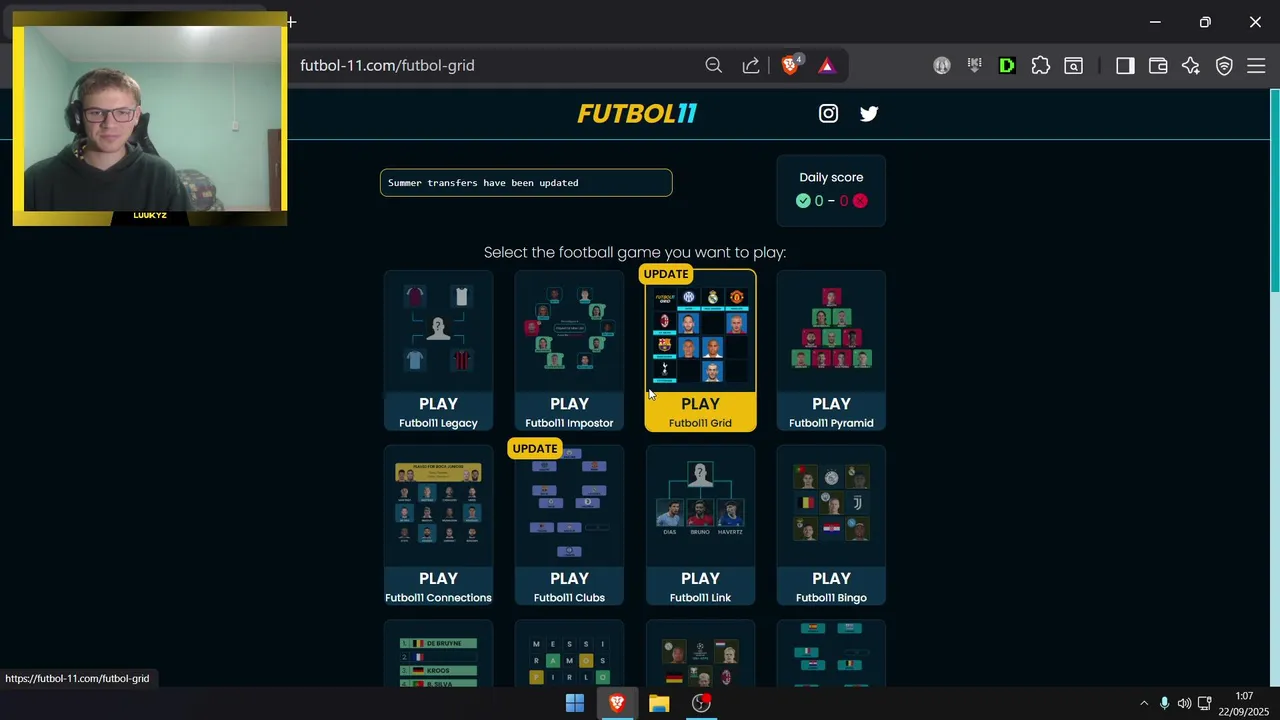
Task: Expand the system tray hidden icons
Action: click(x=1144, y=703)
